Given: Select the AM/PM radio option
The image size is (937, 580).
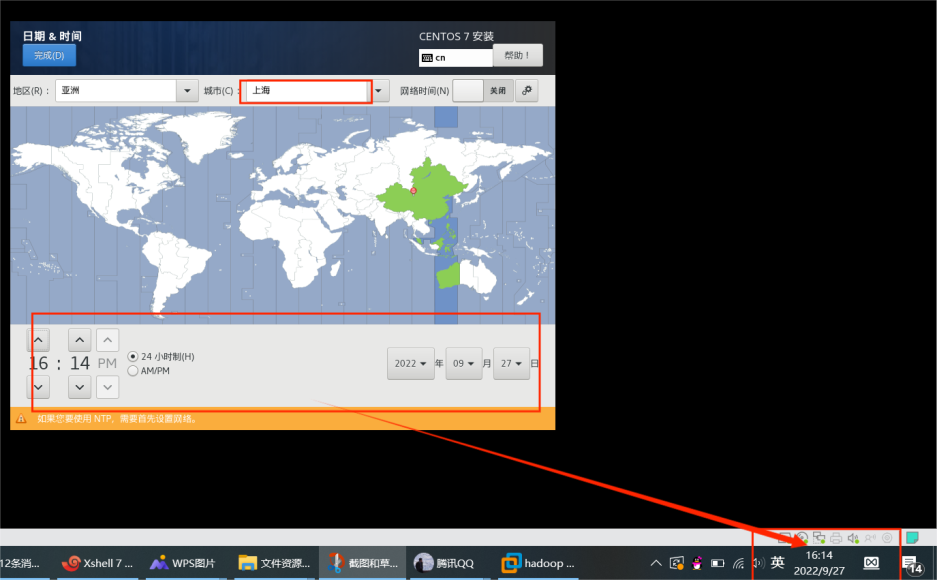Looking at the screenshot, I should pos(149,371).
